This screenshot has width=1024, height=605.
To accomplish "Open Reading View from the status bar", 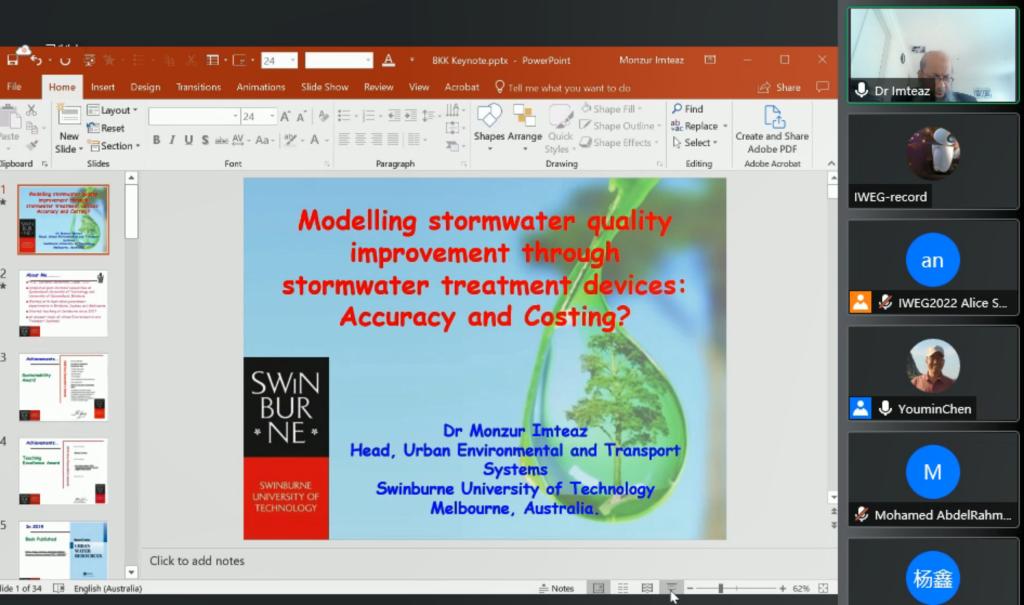I will point(647,588).
